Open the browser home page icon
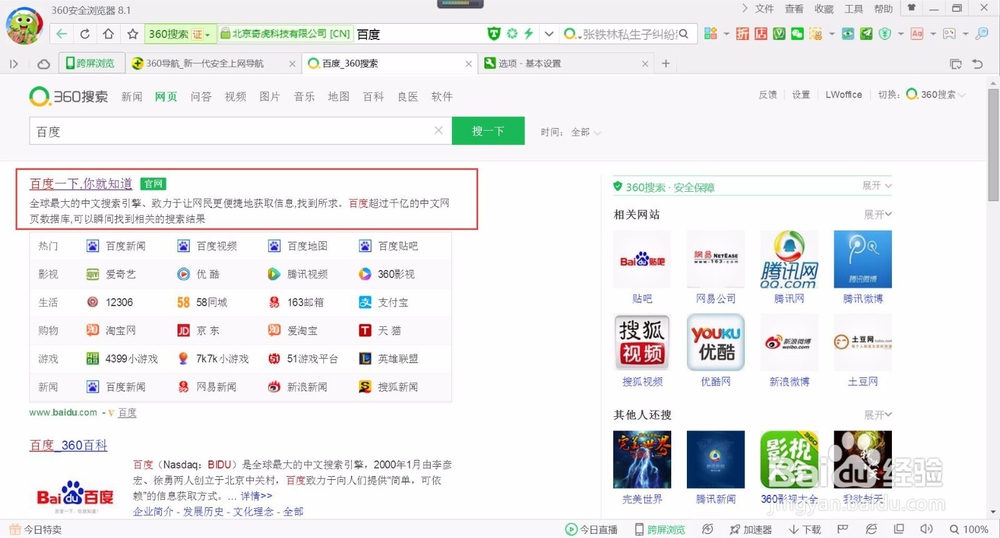Screen dimensions: 1000x538 108,34
